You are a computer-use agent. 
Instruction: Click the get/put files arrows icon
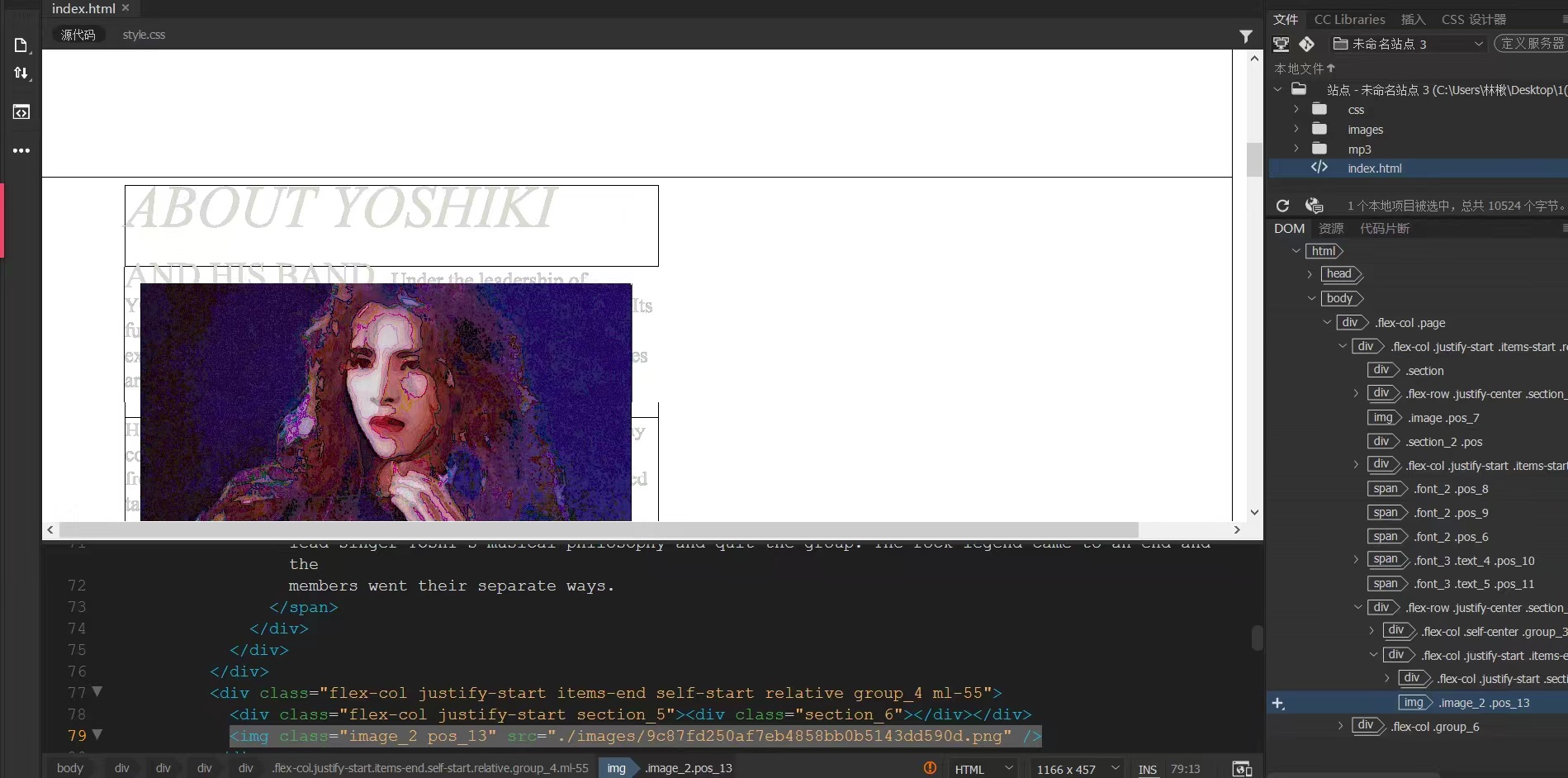(x=21, y=74)
